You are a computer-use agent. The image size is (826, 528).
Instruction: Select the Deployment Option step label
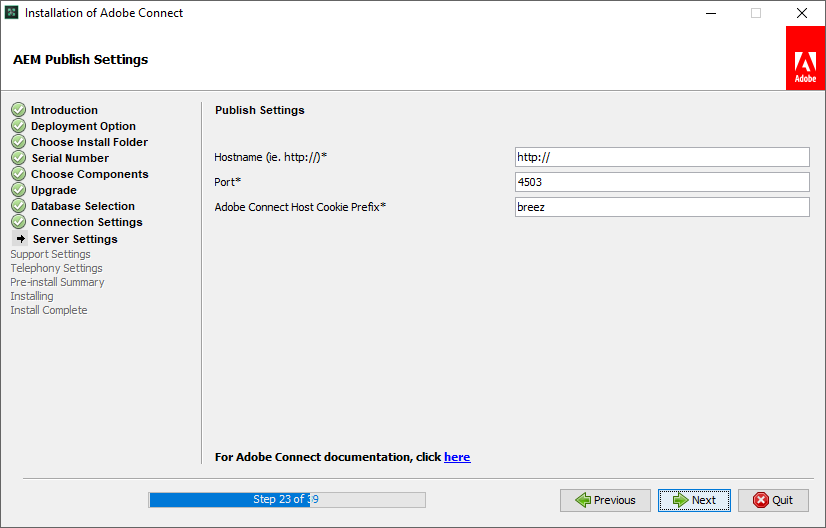click(83, 126)
